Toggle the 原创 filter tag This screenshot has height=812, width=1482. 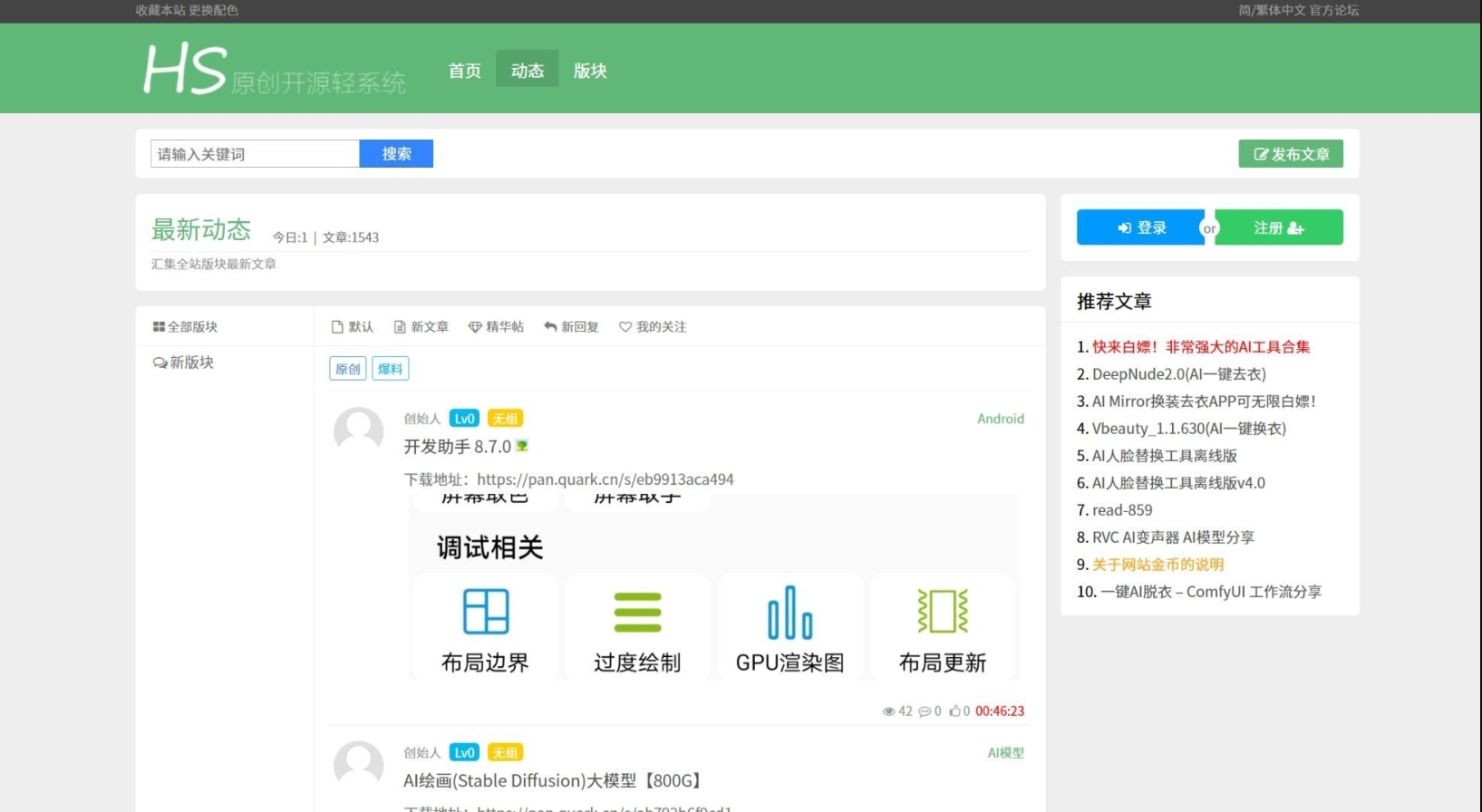click(x=347, y=369)
